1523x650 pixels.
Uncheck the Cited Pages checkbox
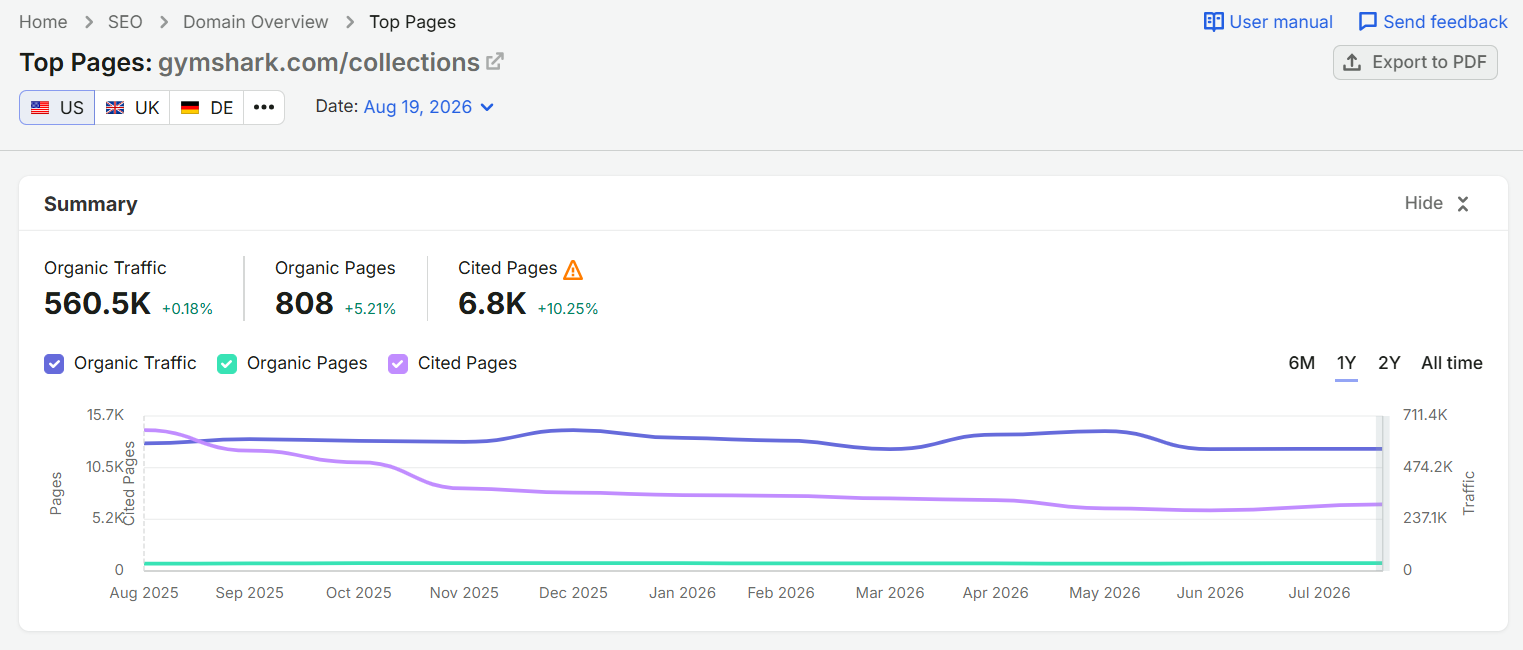[x=398, y=364]
